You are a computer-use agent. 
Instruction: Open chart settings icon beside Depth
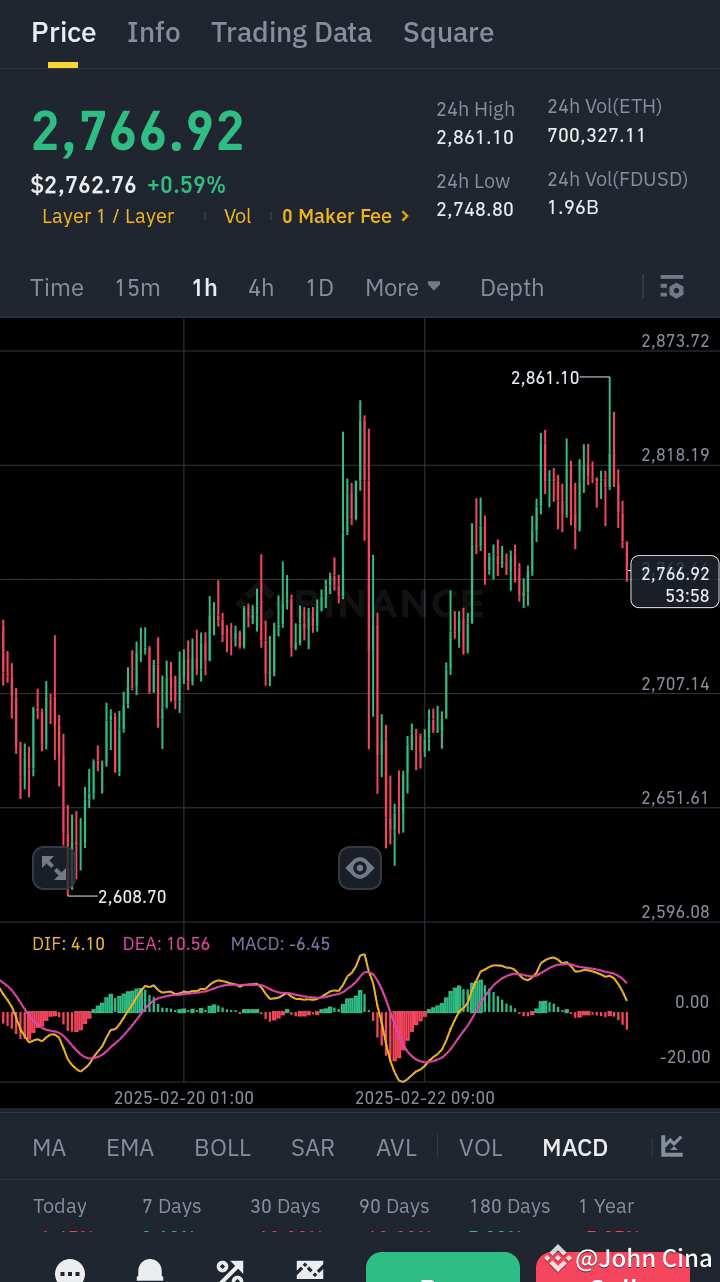672,288
